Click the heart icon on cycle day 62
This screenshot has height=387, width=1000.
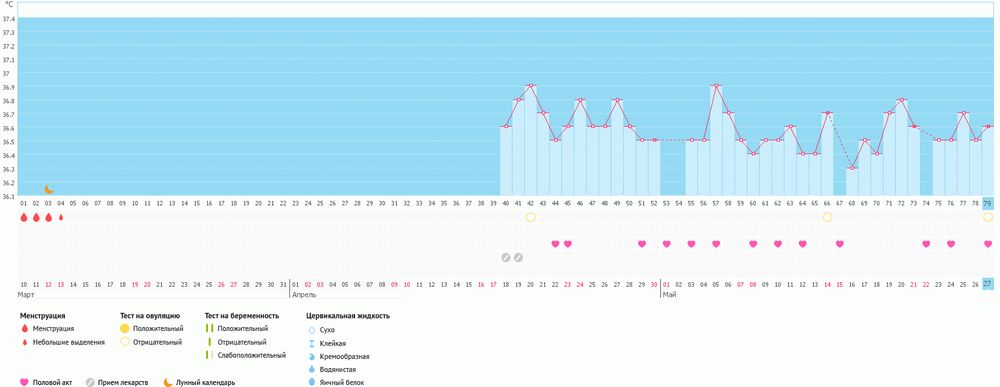click(x=777, y=244)
